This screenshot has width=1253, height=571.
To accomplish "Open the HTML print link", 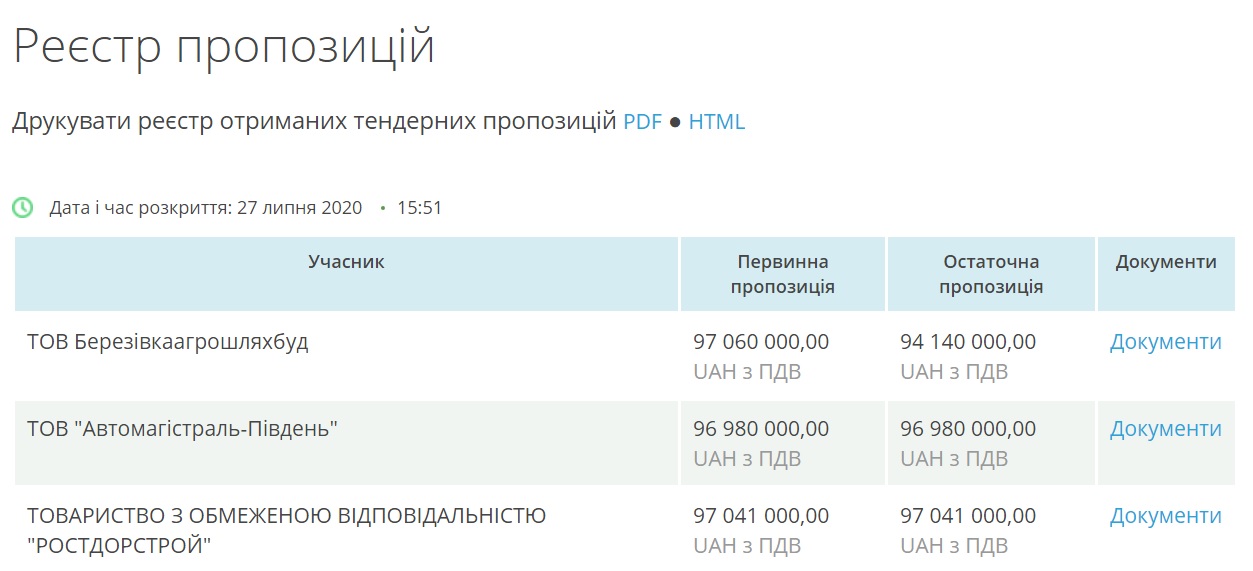I will point(717,122).
